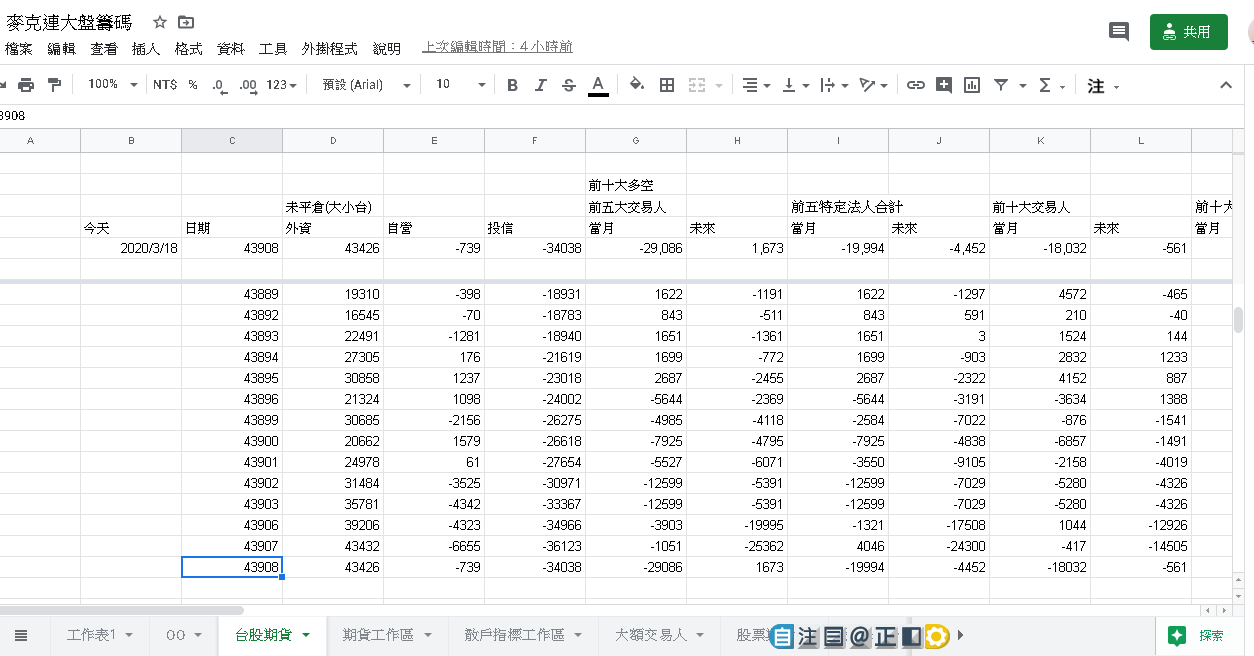The height and width of the screenshot is (656, 1254).
Task: Click the 探索 explore button
Action: (1198, 635)
